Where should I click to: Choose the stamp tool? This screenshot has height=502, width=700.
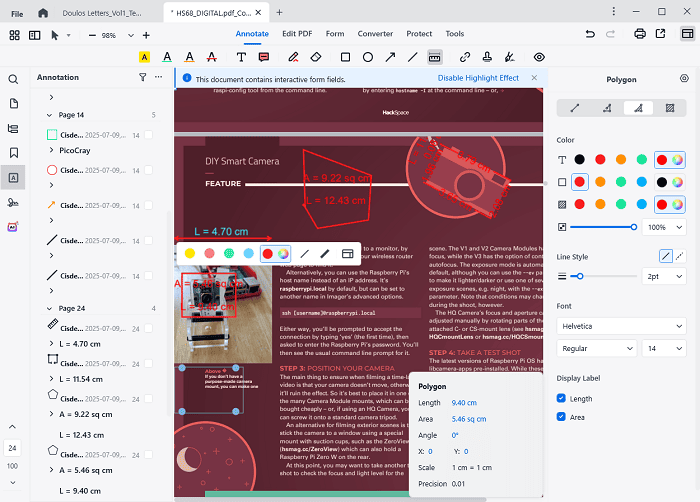coord(487,57)
